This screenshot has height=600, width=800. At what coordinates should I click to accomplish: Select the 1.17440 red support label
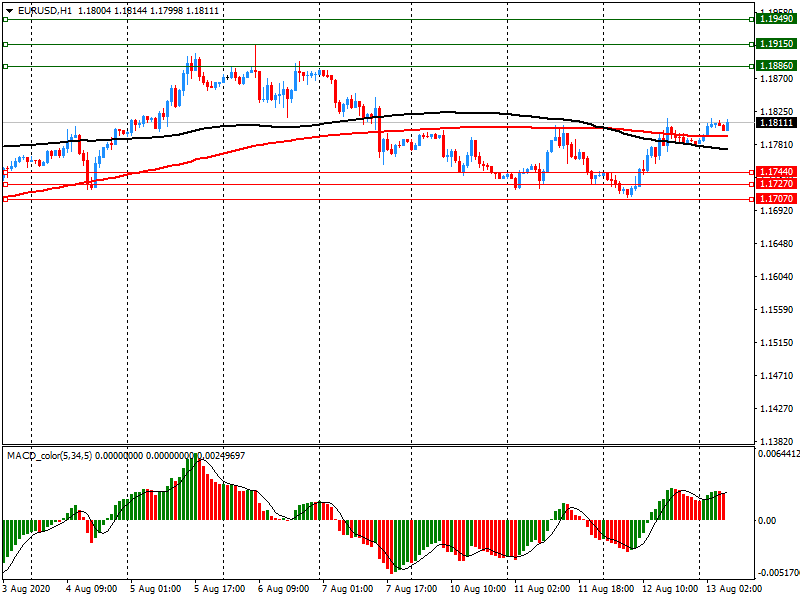click(776, 172)
